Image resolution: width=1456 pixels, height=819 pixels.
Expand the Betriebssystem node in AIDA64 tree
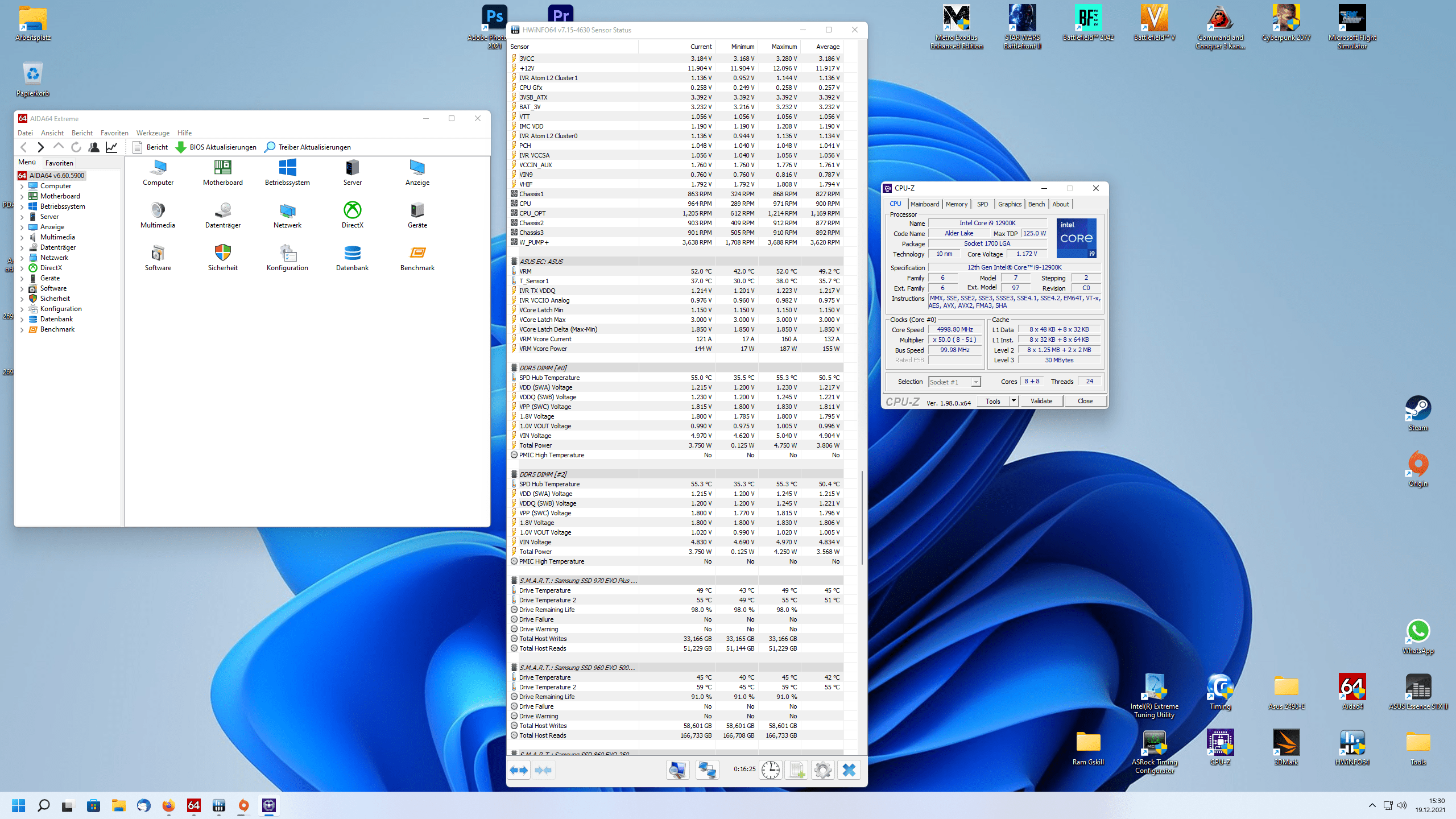pos(22,206)
